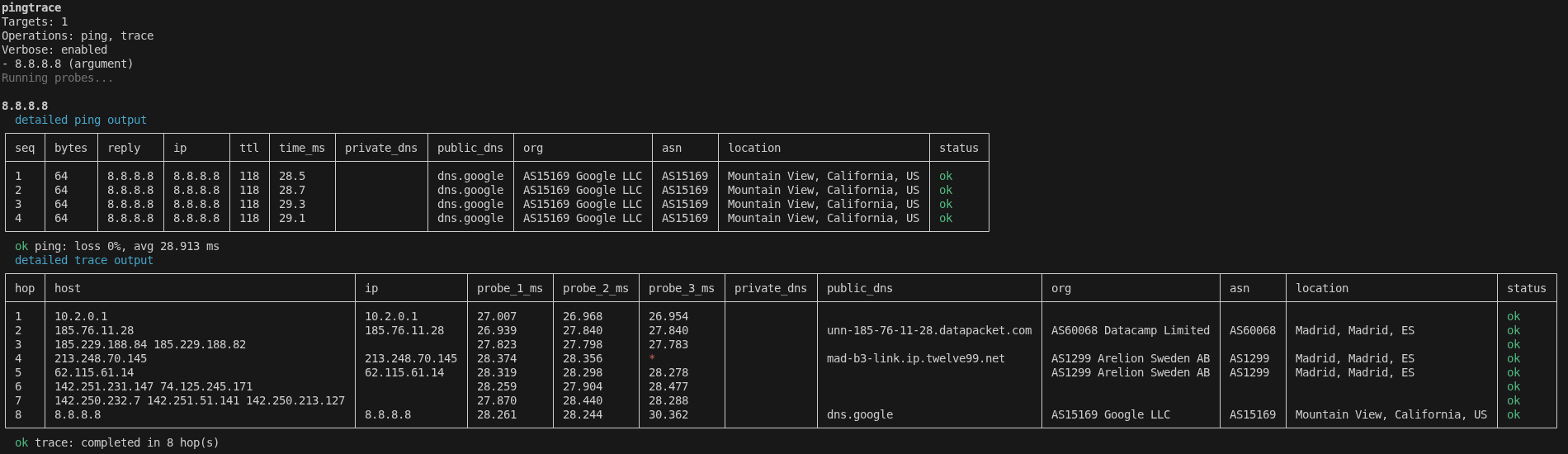The image size is (1568, 454).
Task: Click the unn-185-76-11-28.datapacket.com hostname
Action: [x=928, y=330]
